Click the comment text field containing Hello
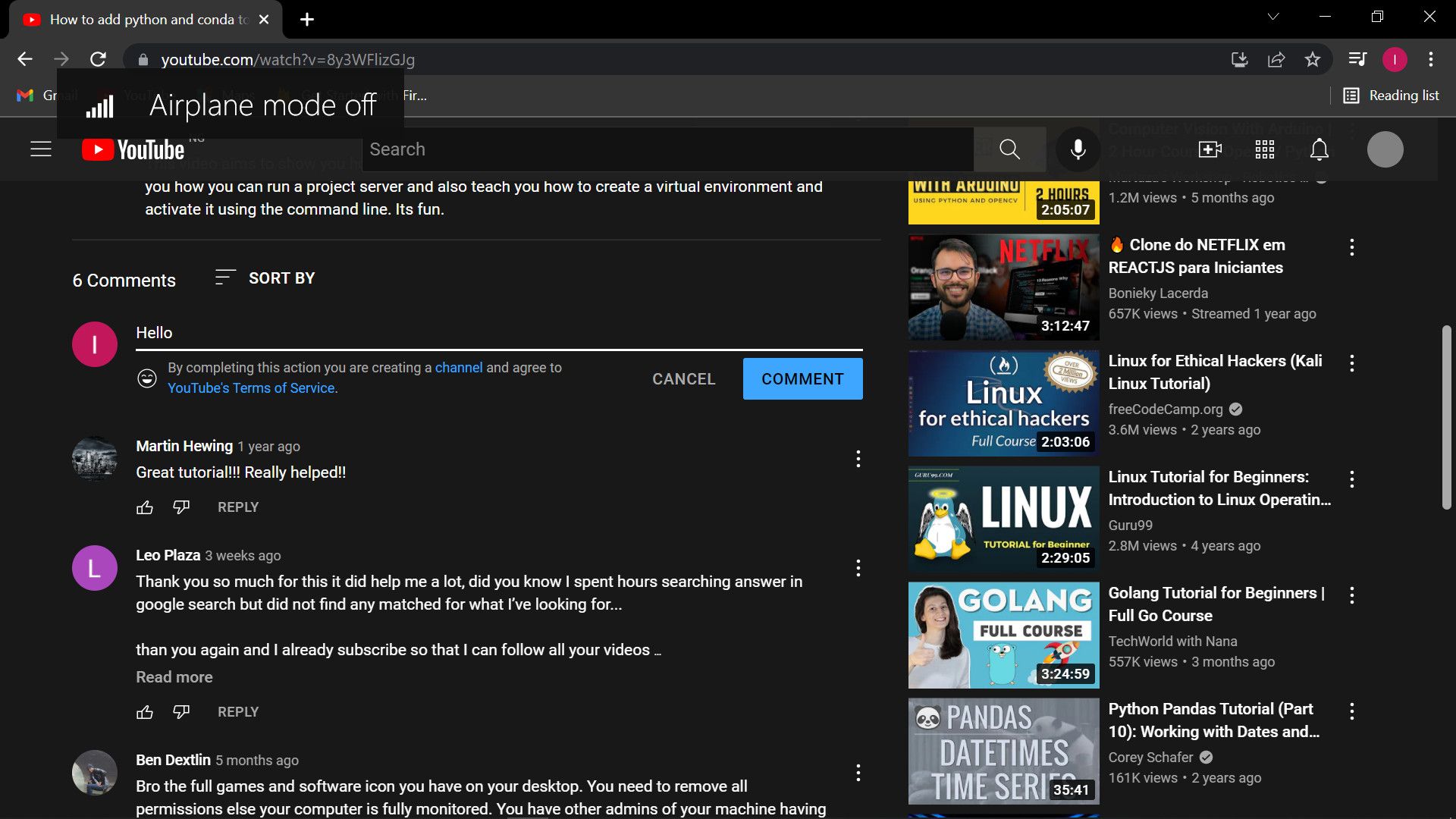The height and width of the screenshot is (819, 1456). pos(499,333)
